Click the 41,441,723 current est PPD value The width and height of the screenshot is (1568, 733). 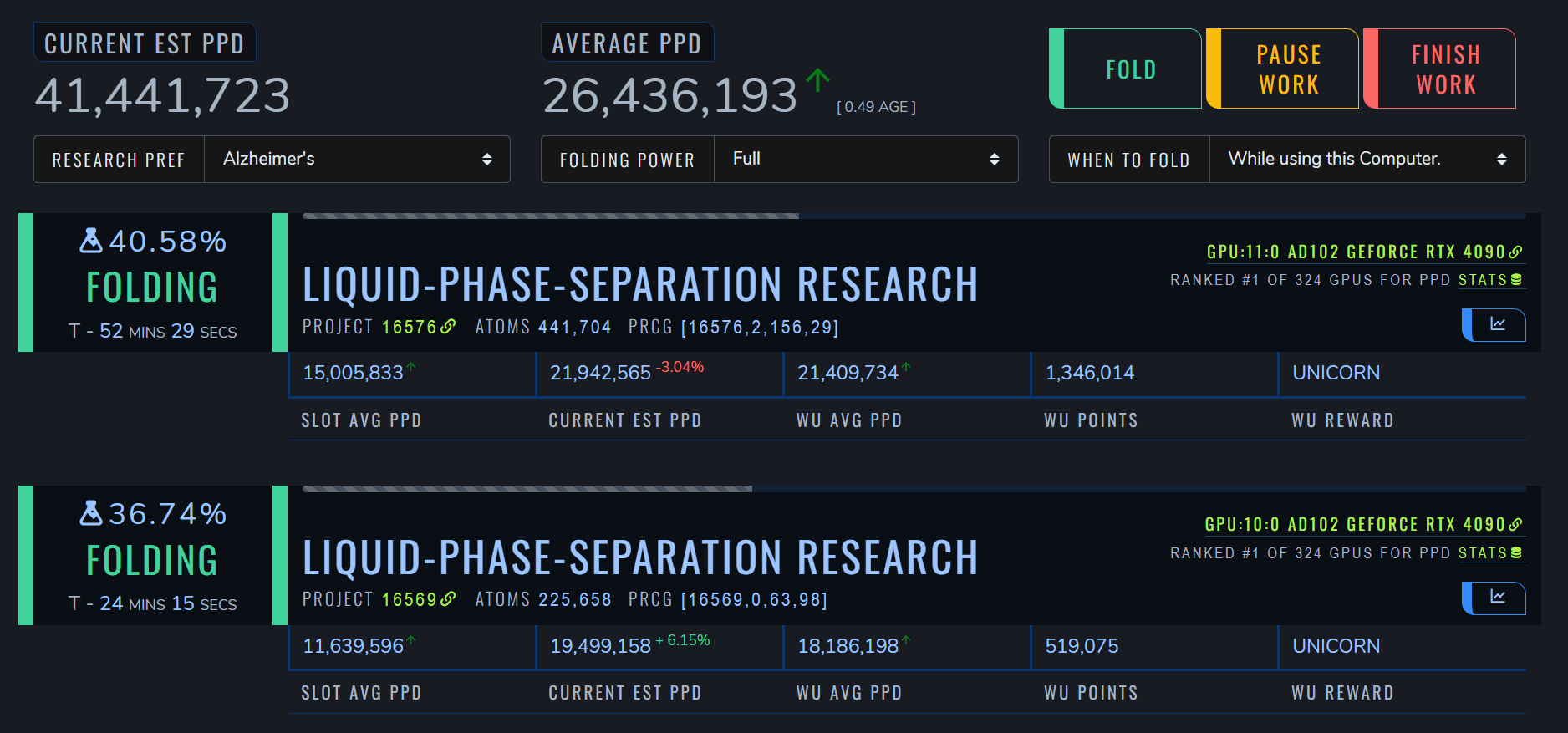(162, 95)
